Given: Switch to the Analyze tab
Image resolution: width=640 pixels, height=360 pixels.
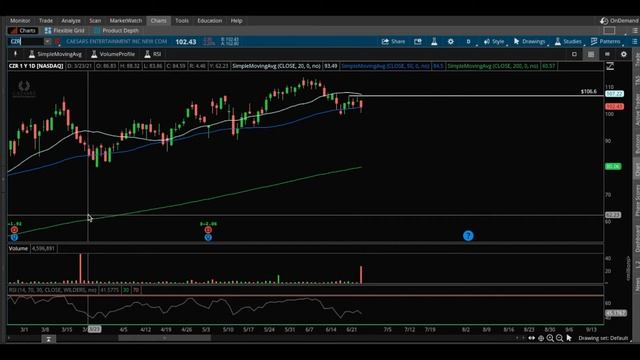Looking at the screenshot, I should coord(71,20).
